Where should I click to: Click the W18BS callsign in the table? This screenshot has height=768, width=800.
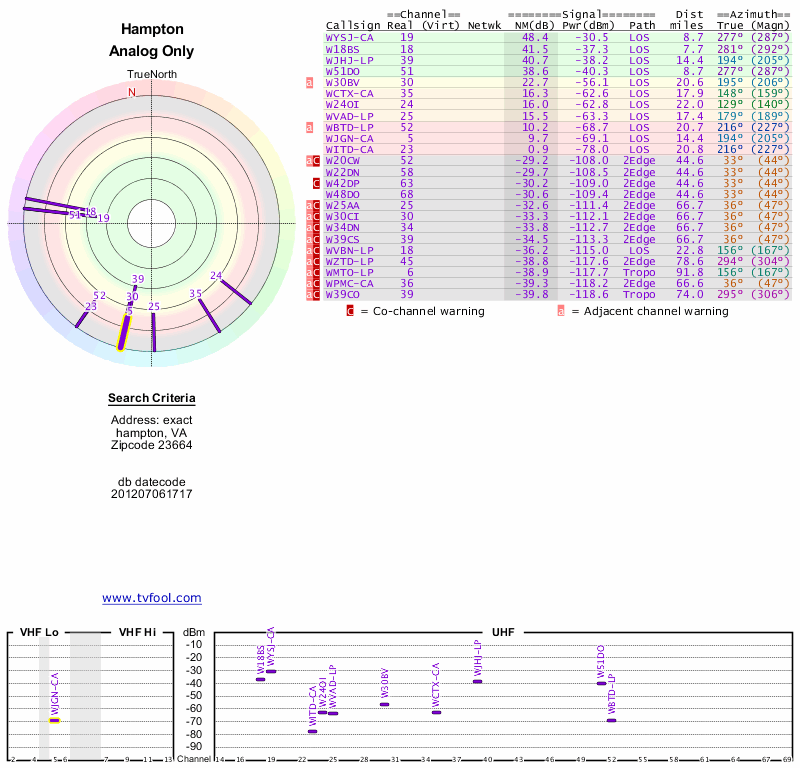click(x=343, y=48)
